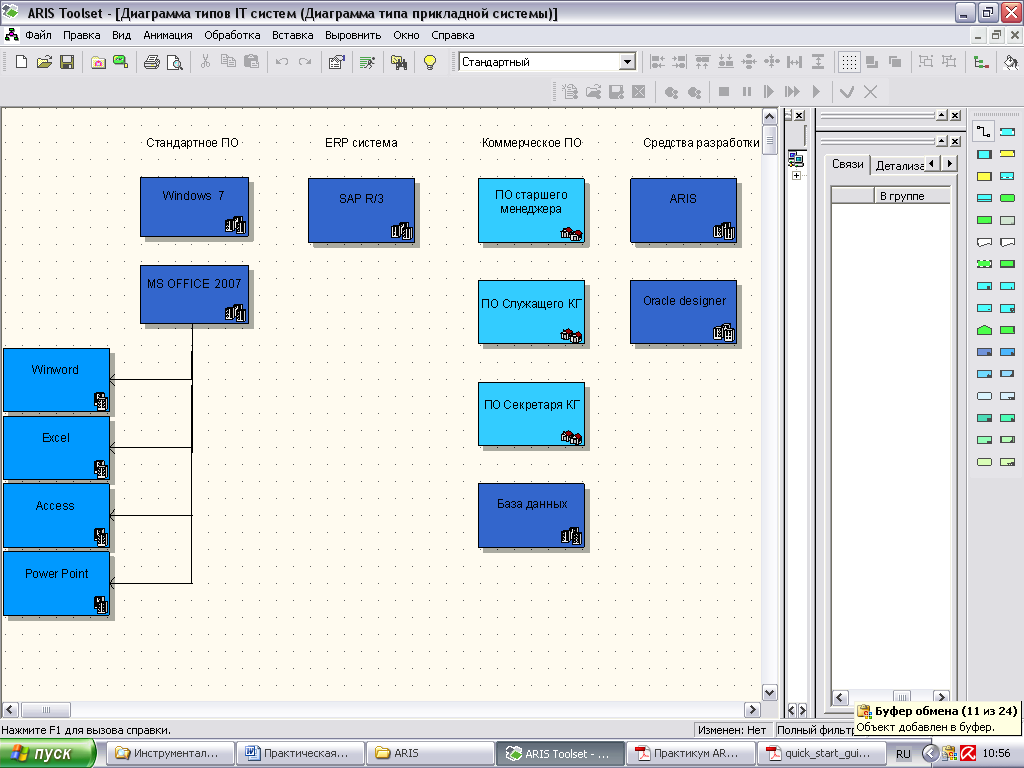Toggle the grid display toolbar button
This screenshot has height=768, width=1024.
point(849,62)
